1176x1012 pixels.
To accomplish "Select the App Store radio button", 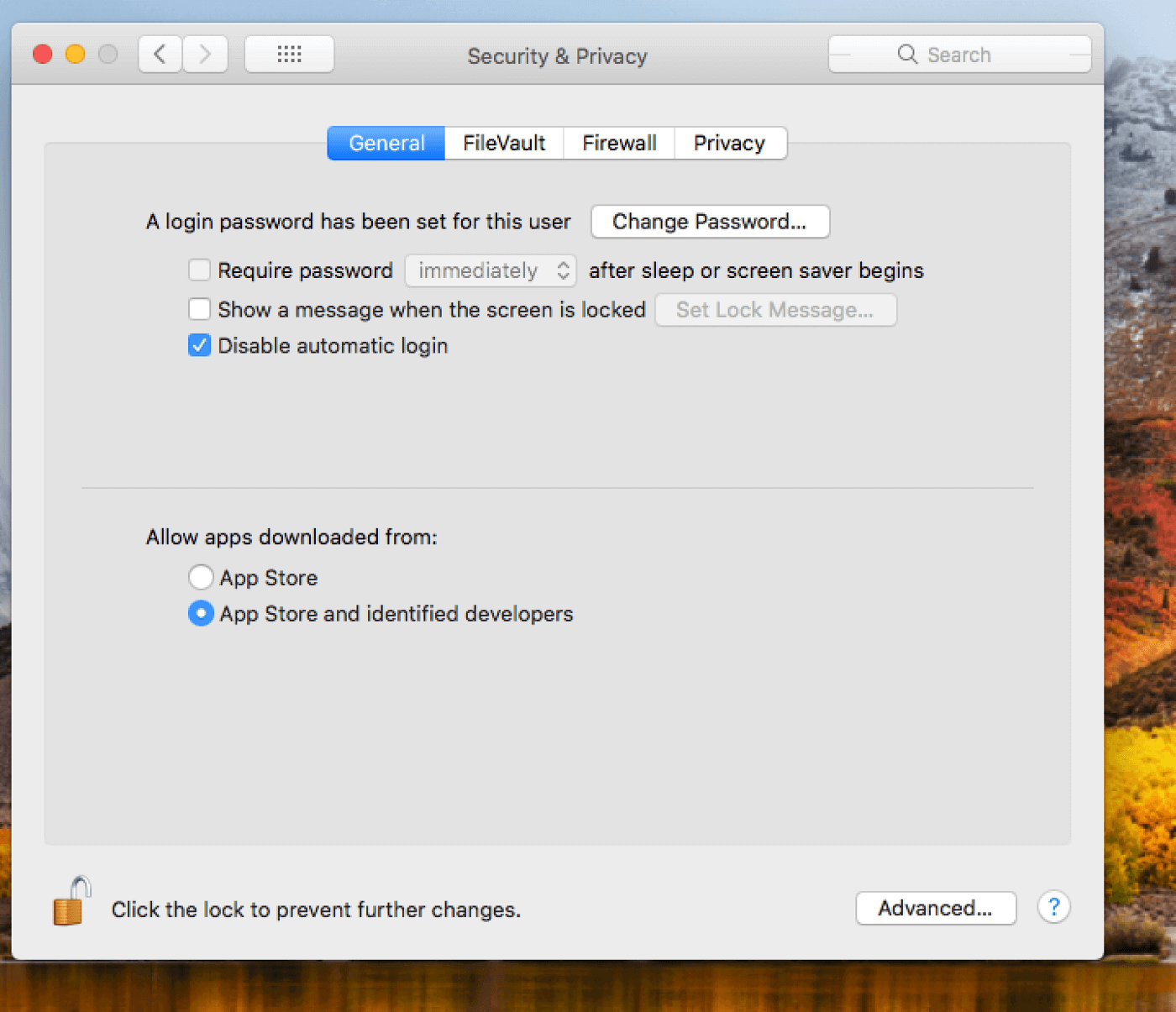I will 202,577.
